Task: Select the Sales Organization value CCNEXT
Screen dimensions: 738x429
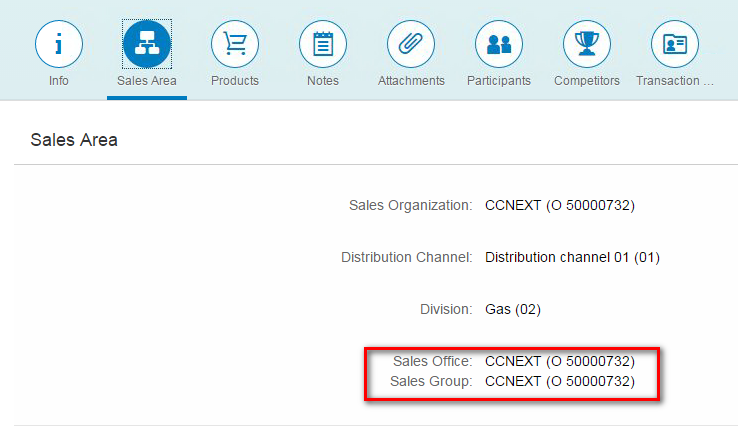Action: [x=560, y=205]
